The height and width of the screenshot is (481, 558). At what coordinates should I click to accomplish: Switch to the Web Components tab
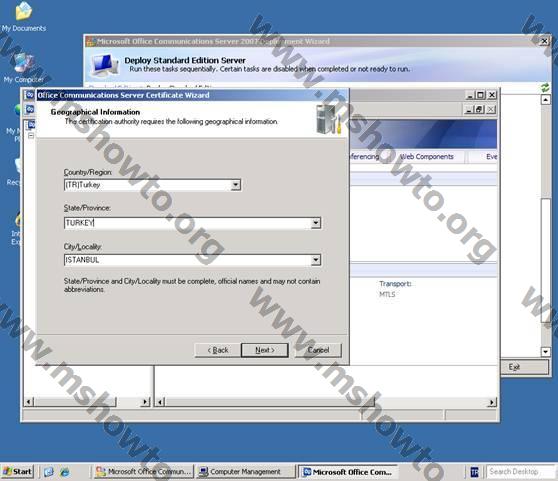coord(427,157)
